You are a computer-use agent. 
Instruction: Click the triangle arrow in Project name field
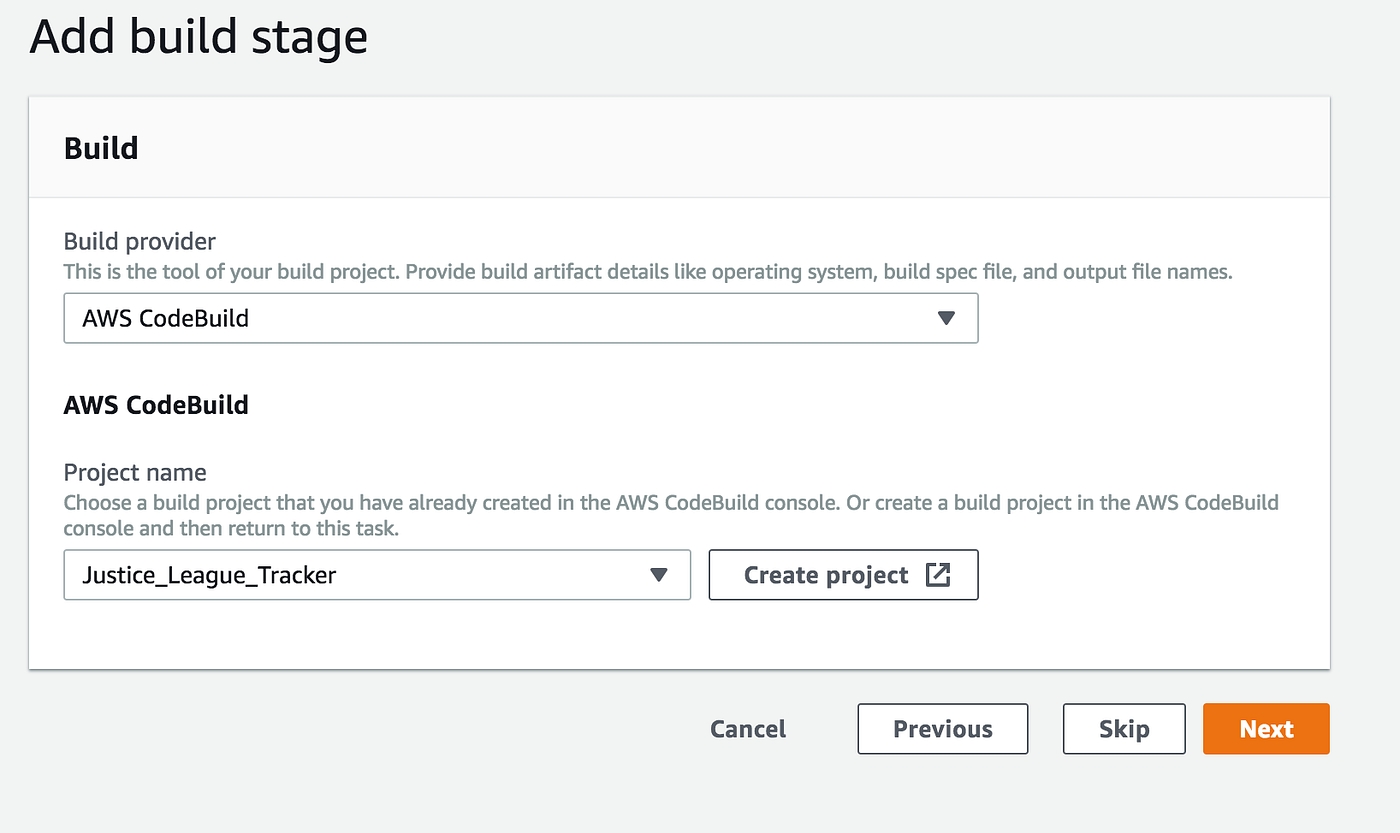click(x=658, y=575)
